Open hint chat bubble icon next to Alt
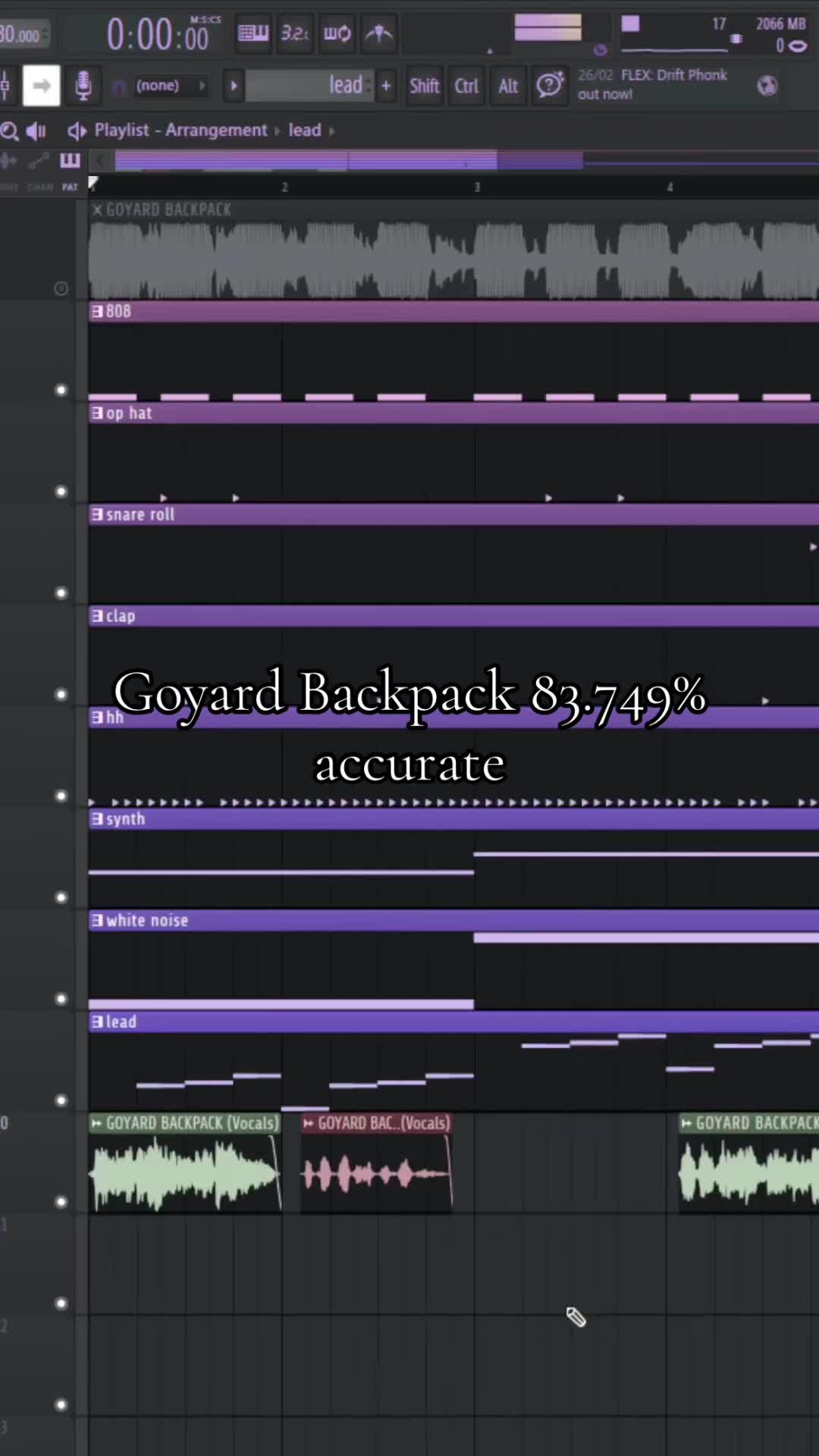Image resolution: width=819 pixels, height=1456 pixels. click(551, 85)
